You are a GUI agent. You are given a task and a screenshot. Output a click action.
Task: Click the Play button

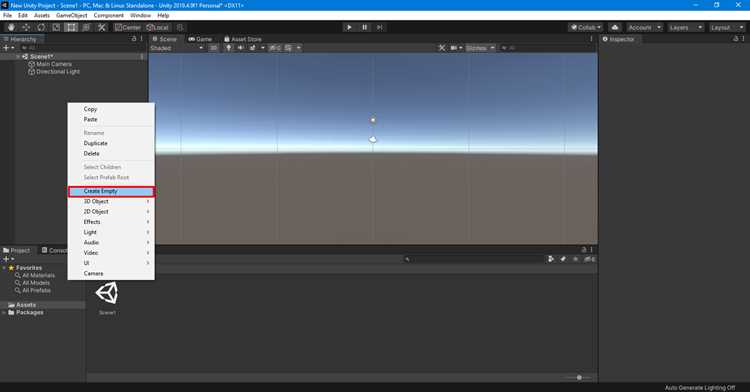tap(349, 27)
